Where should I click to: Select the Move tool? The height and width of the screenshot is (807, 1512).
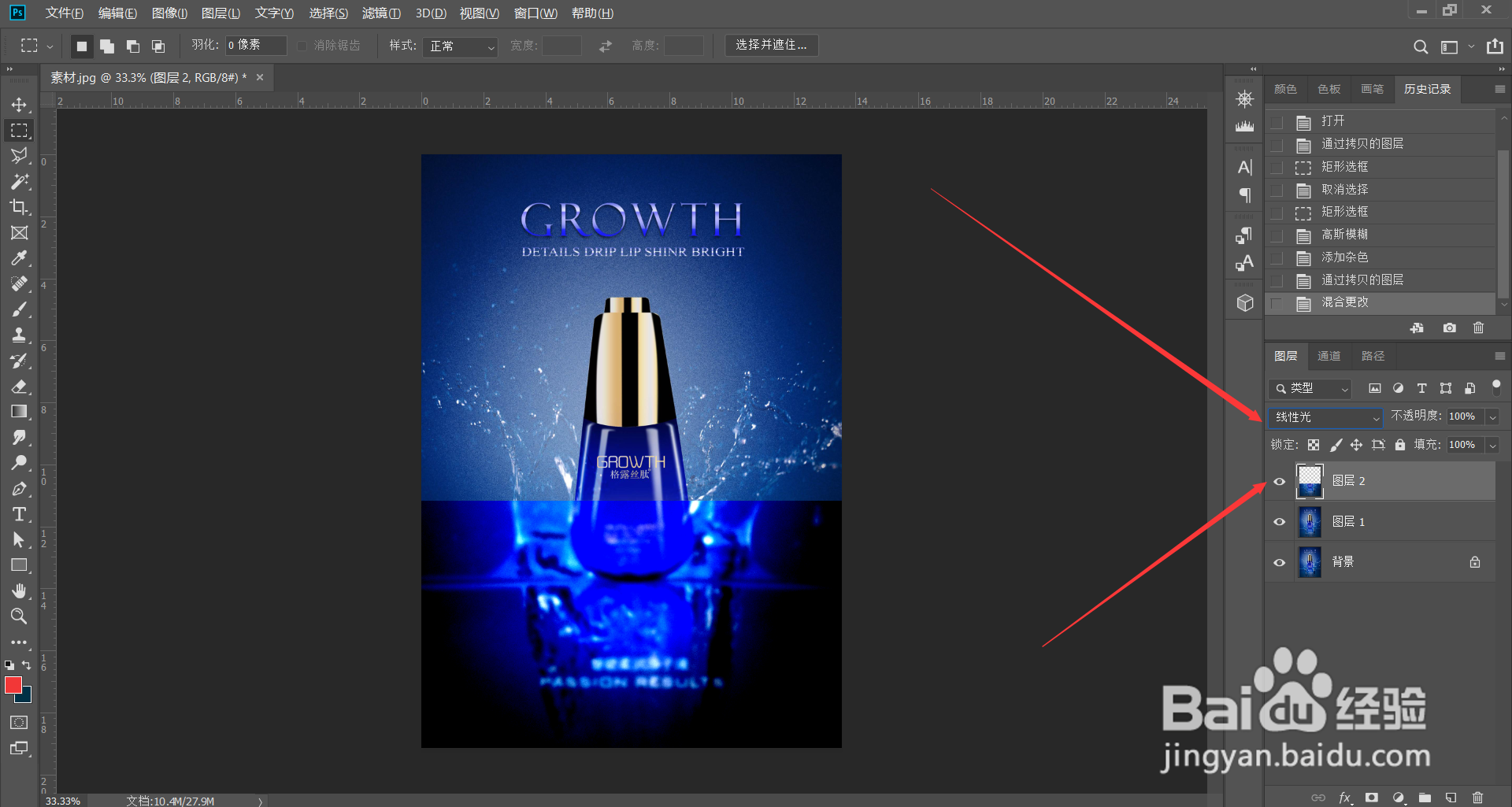[19, 105]
